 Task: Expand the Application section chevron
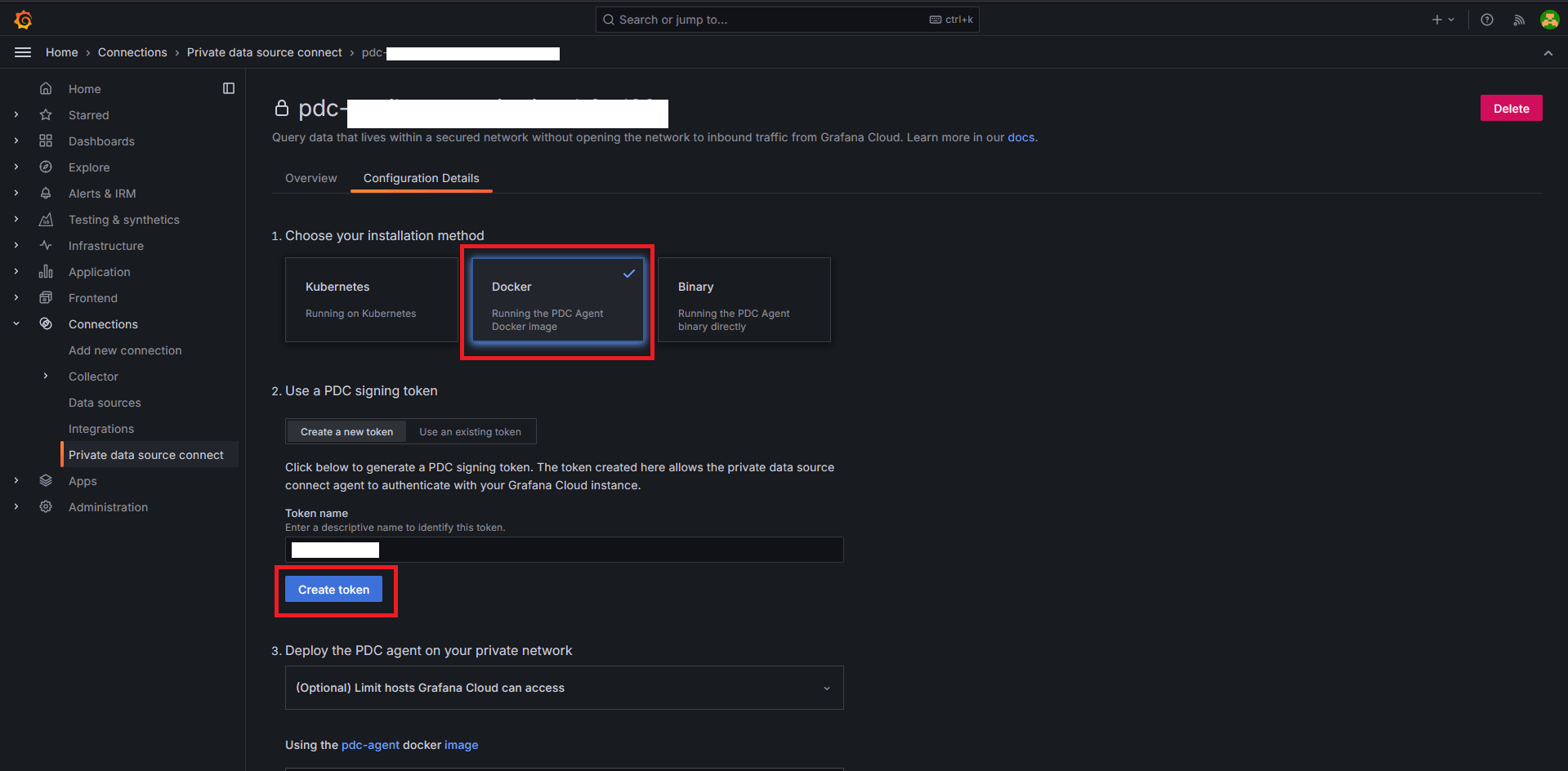(16, 271)
